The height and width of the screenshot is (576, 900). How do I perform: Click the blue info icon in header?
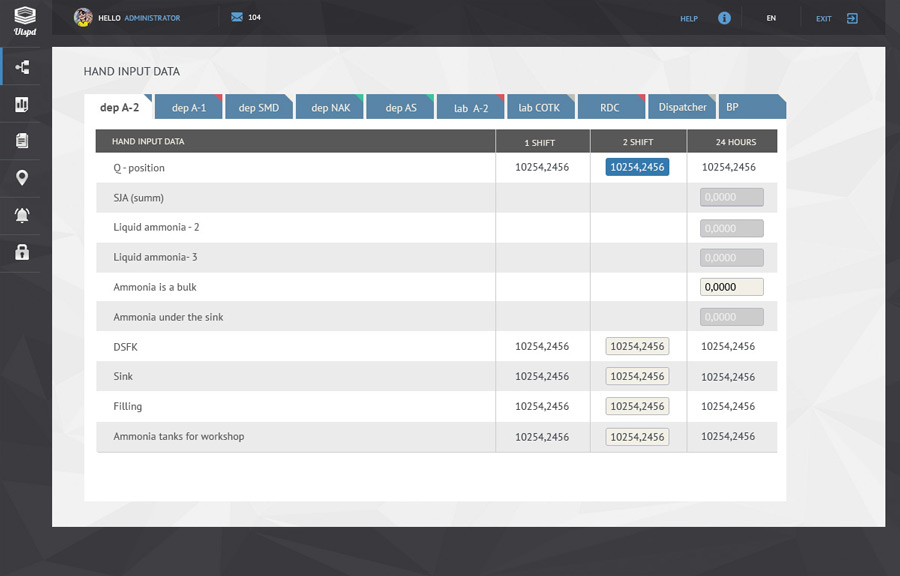[x=723, y=17]
